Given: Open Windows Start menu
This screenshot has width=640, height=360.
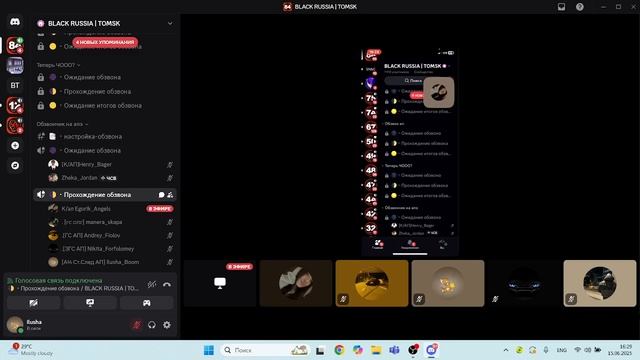Looking at the screenshot, I should 209,350.
